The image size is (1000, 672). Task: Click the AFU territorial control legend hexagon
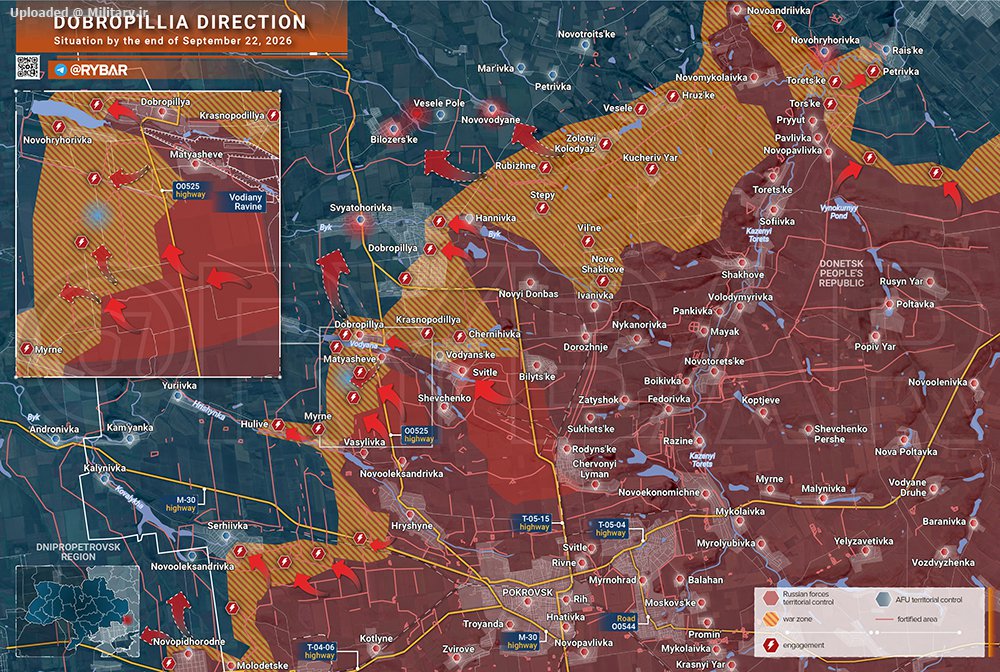click(x=883, y=599)
